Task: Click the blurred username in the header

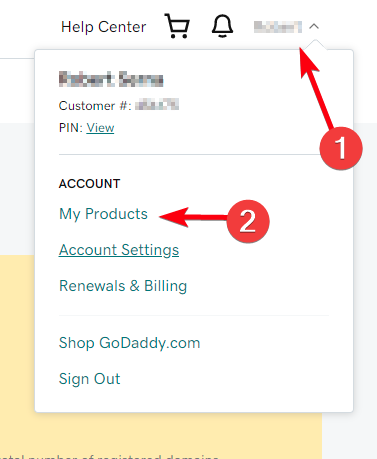Action: click(278, 27)
